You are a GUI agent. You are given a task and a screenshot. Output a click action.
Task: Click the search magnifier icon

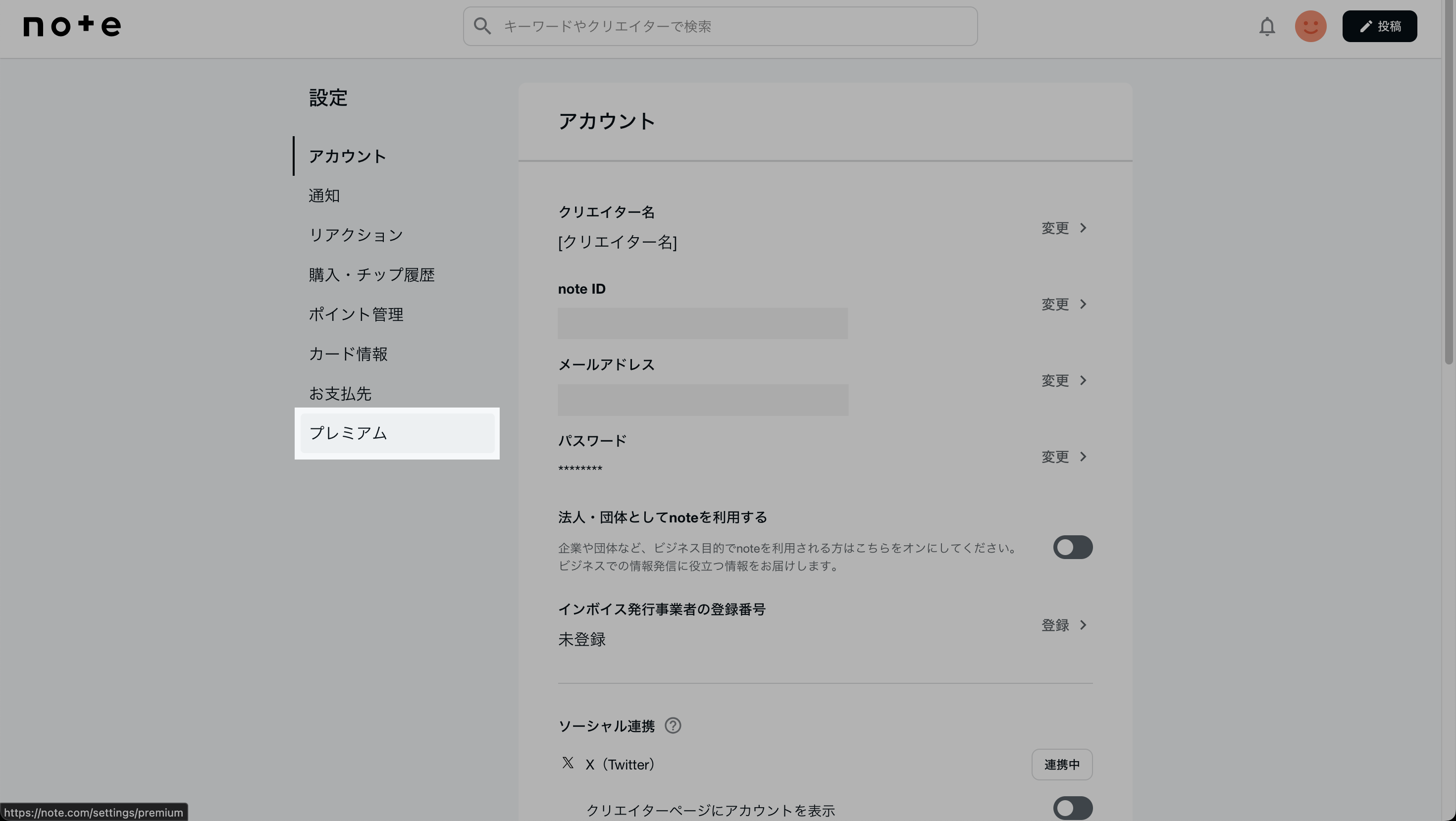pyautogui.click(x=482, y=26)
